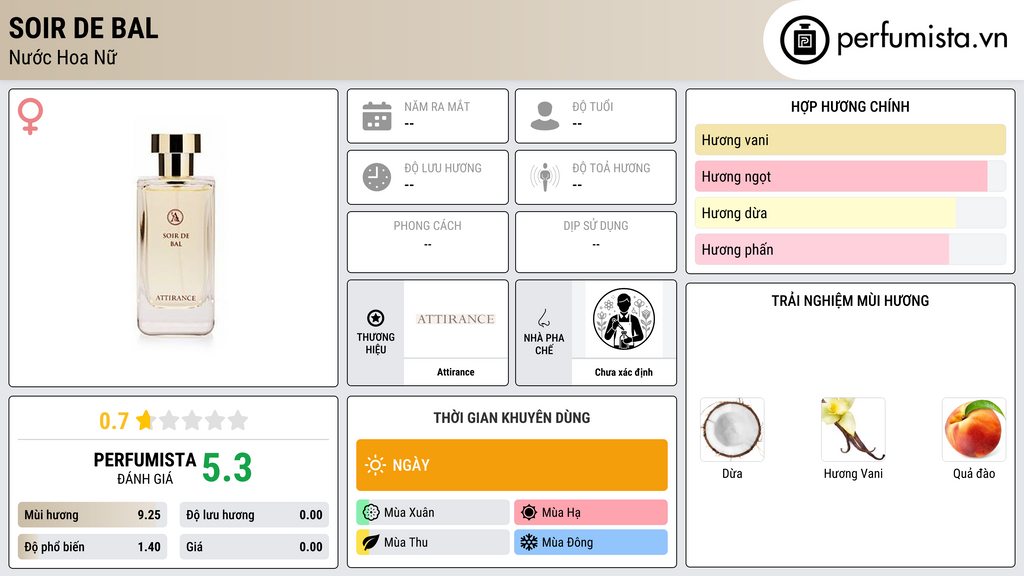The width and height of the screenshot is (1024, 576).
Task: Click the orange Ngày time-of-day bar
Action: (512, 465)
